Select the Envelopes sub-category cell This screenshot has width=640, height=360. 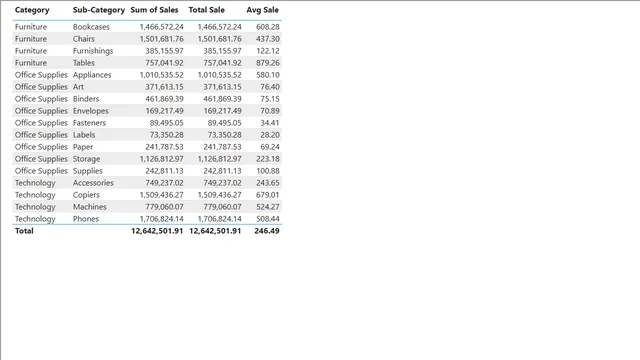tap(91, 111)
